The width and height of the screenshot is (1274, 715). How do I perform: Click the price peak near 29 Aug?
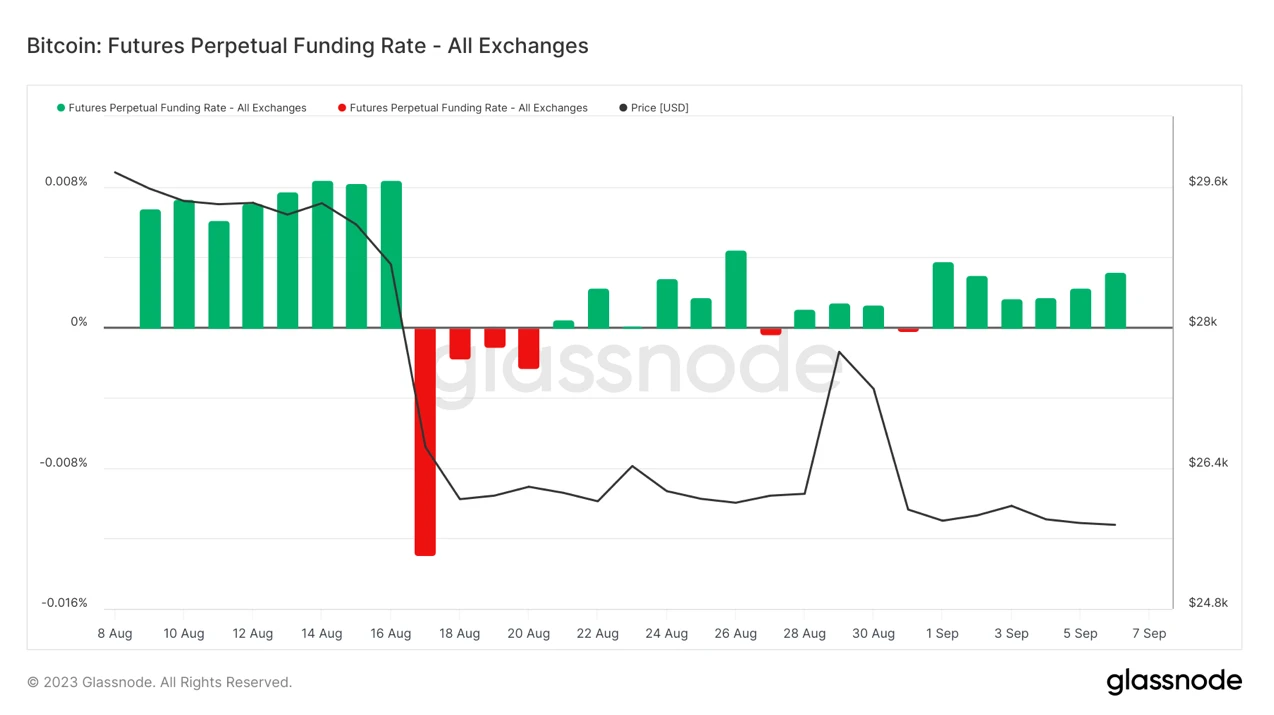(838, 352)
